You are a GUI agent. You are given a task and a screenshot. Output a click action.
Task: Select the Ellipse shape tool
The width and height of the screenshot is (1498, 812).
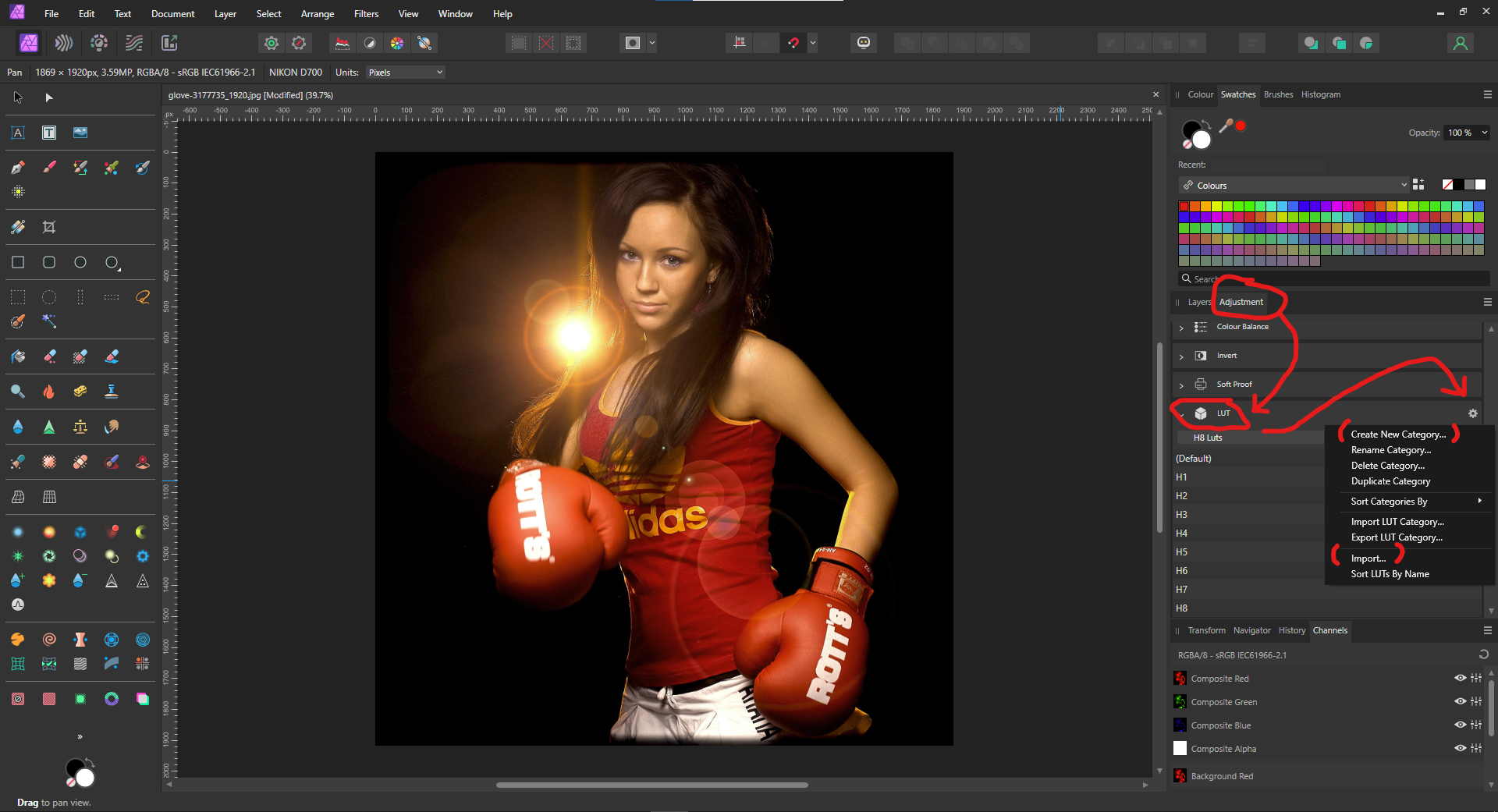coord(80,263)
